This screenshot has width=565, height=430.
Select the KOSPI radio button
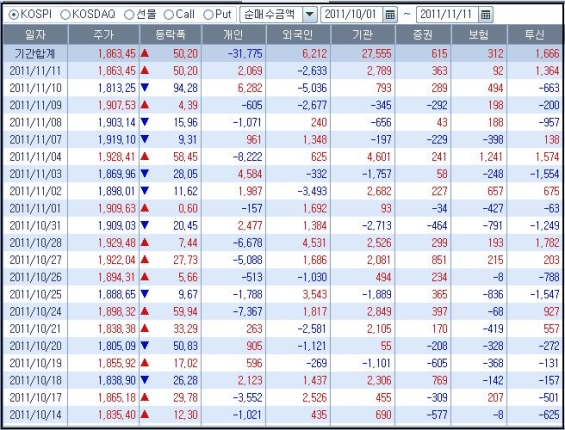tap(14, 15)
